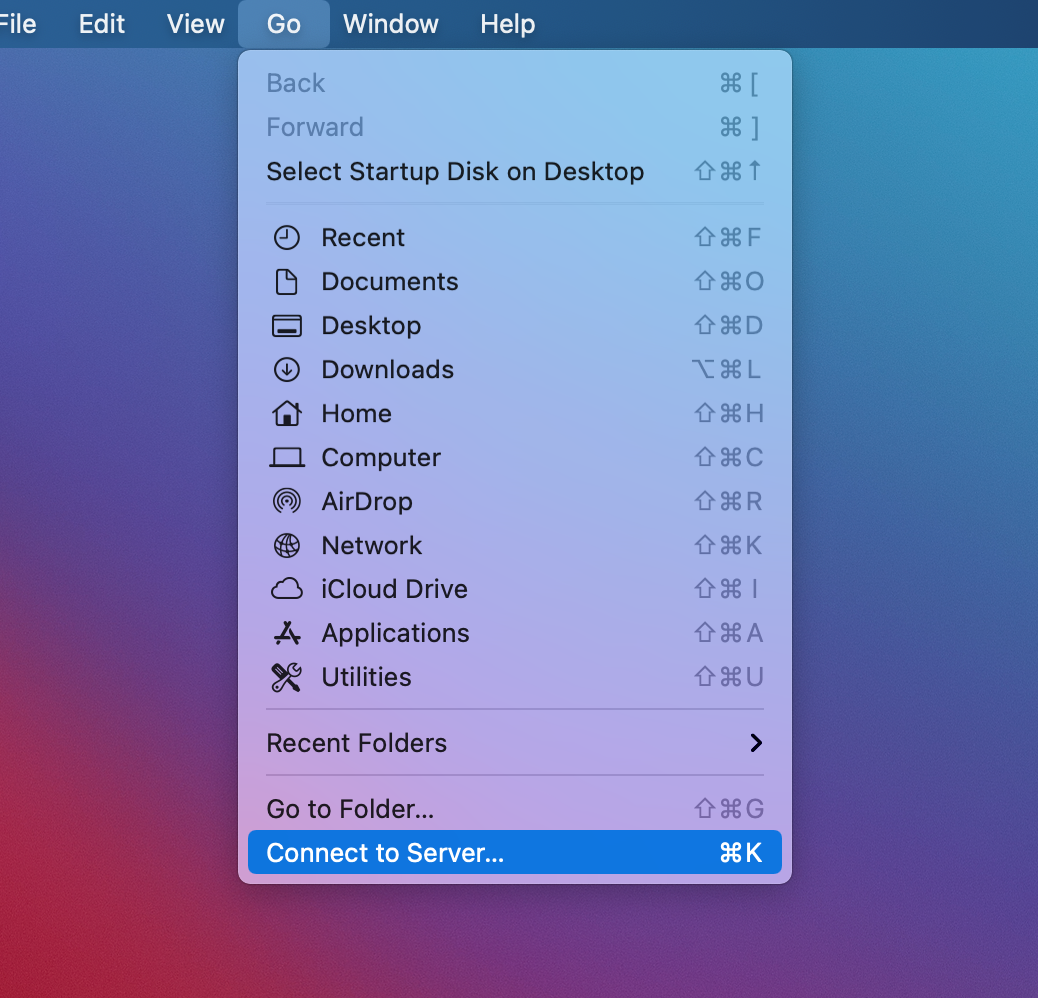
Task: Click the Recent label
Action: pos(363,238)
